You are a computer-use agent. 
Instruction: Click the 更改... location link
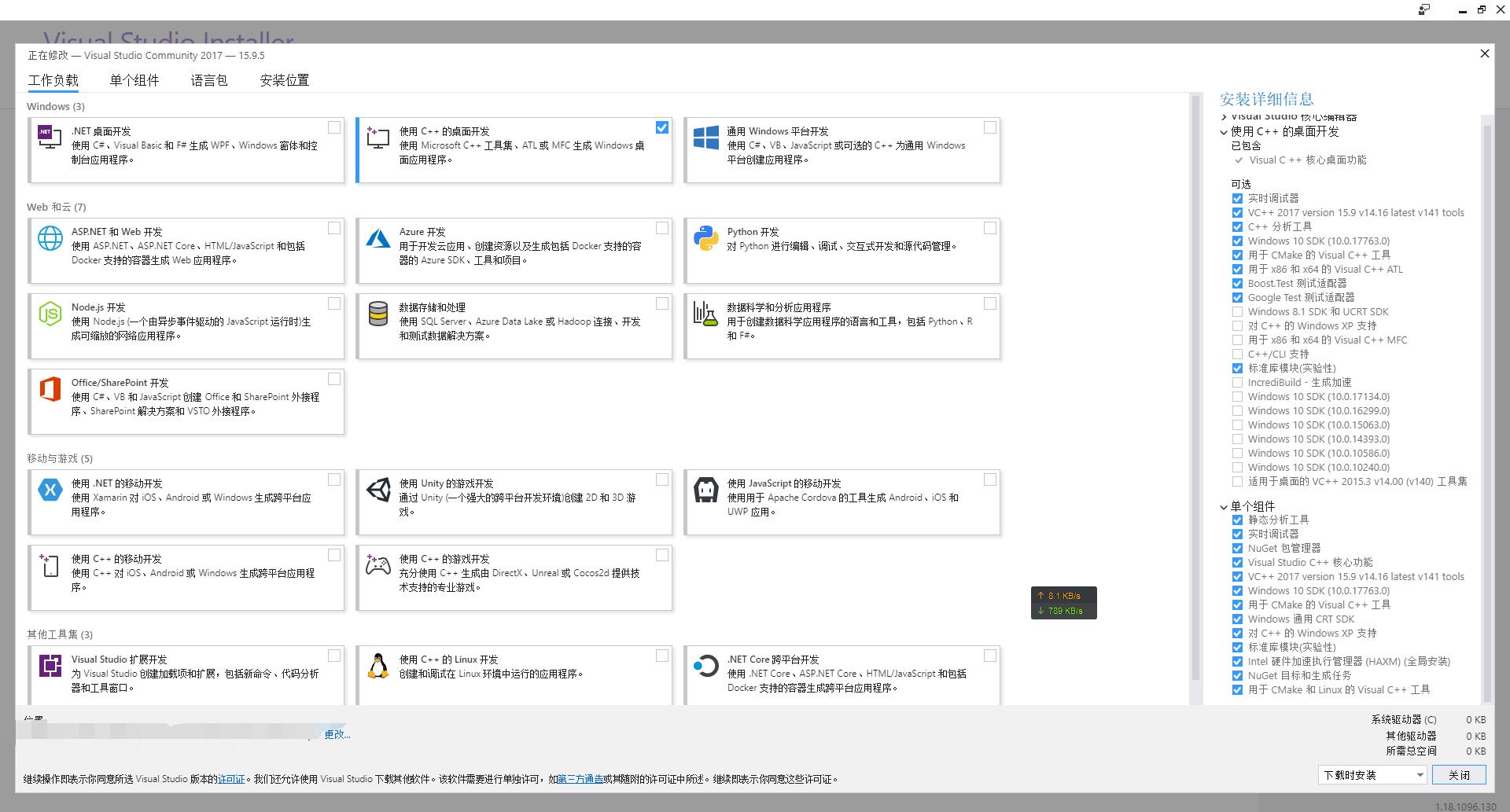click(x=337, y=734)
